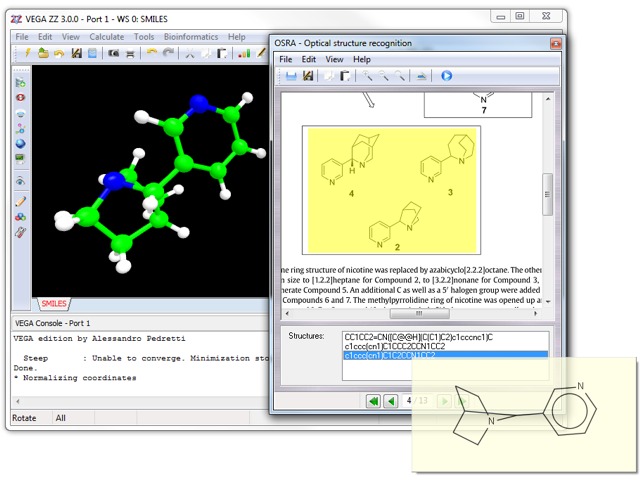Click the top sidebar icon with green plus
Viewport: 640px width, 480px height.
coord(20,83)
